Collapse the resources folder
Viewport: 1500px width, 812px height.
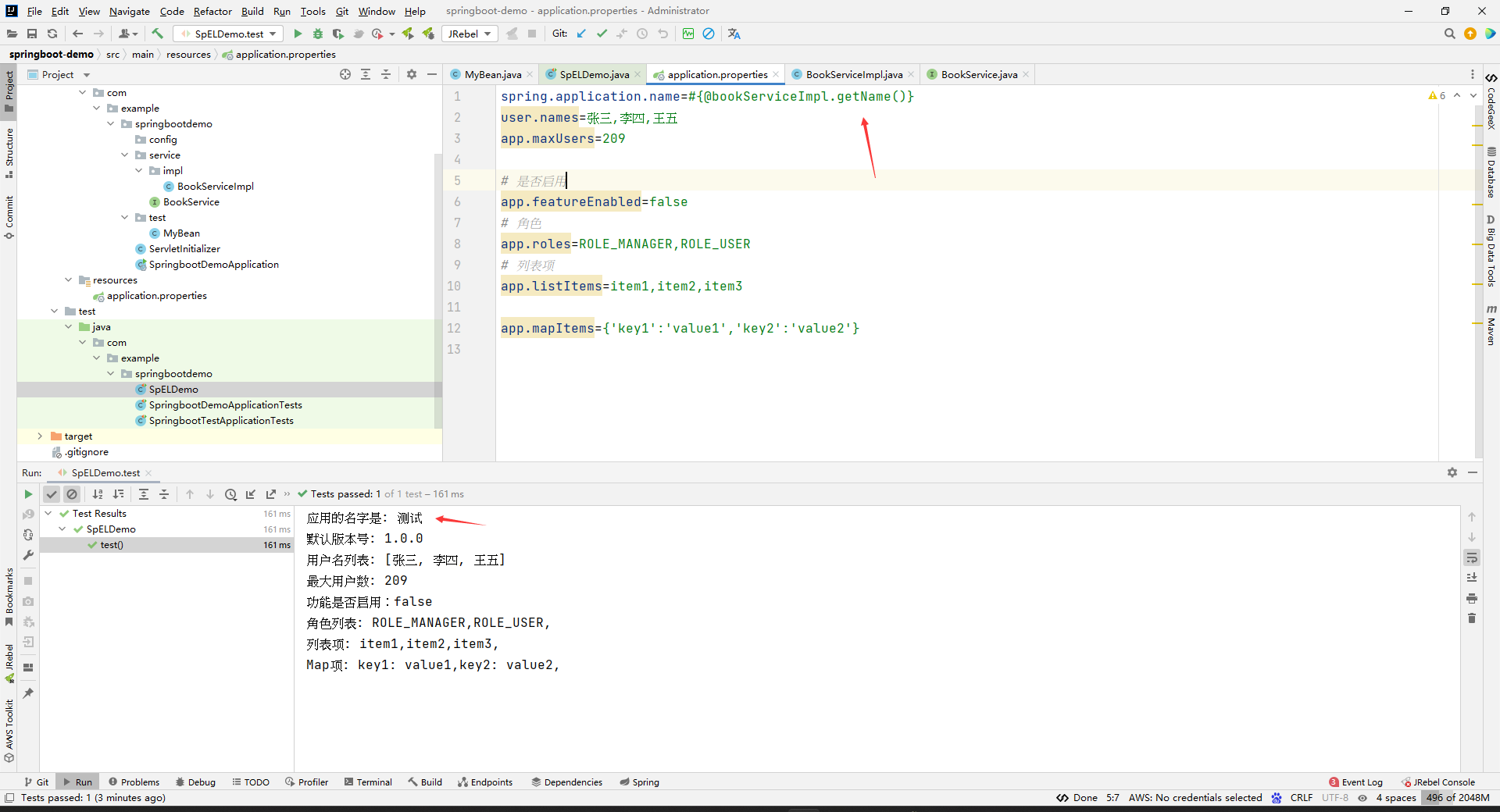[68, 280]
